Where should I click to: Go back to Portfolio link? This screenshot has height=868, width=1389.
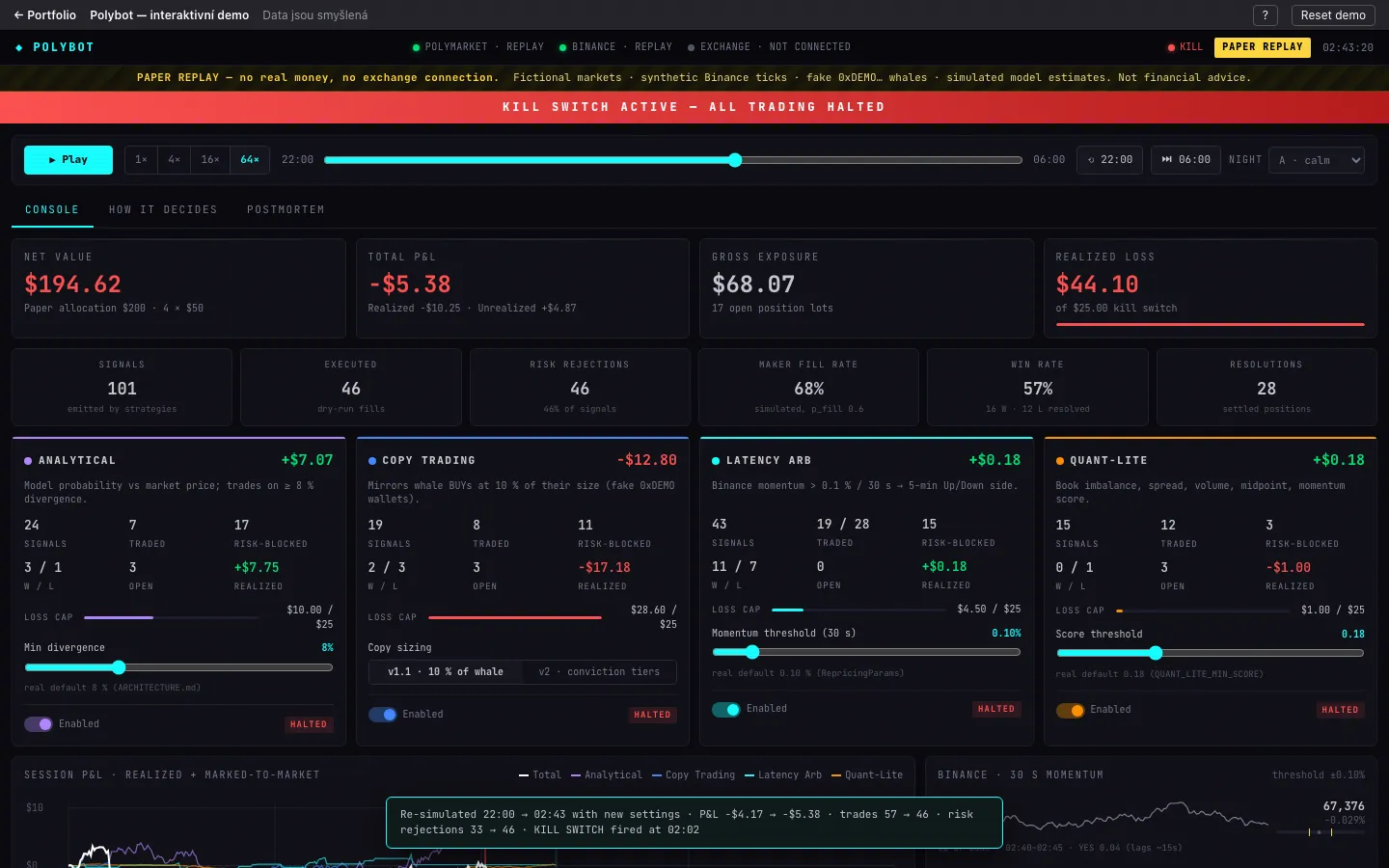45,15
